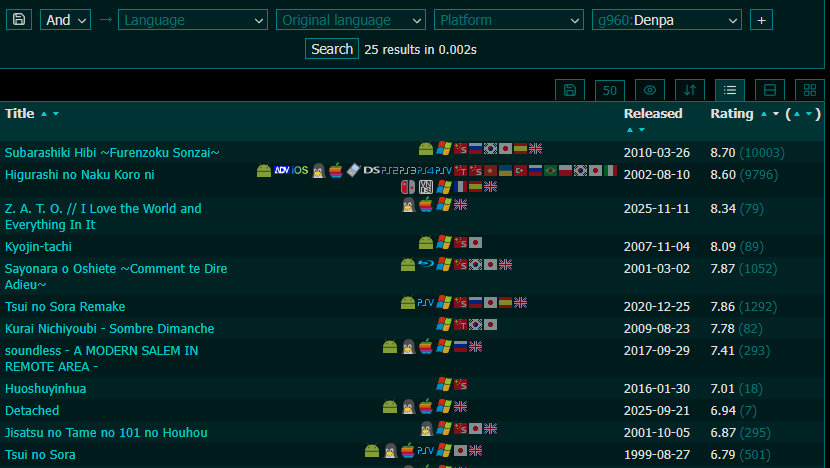Click Apple icon in Detached row
Viewport: 830px width, 468px height.
pos(426,407)
